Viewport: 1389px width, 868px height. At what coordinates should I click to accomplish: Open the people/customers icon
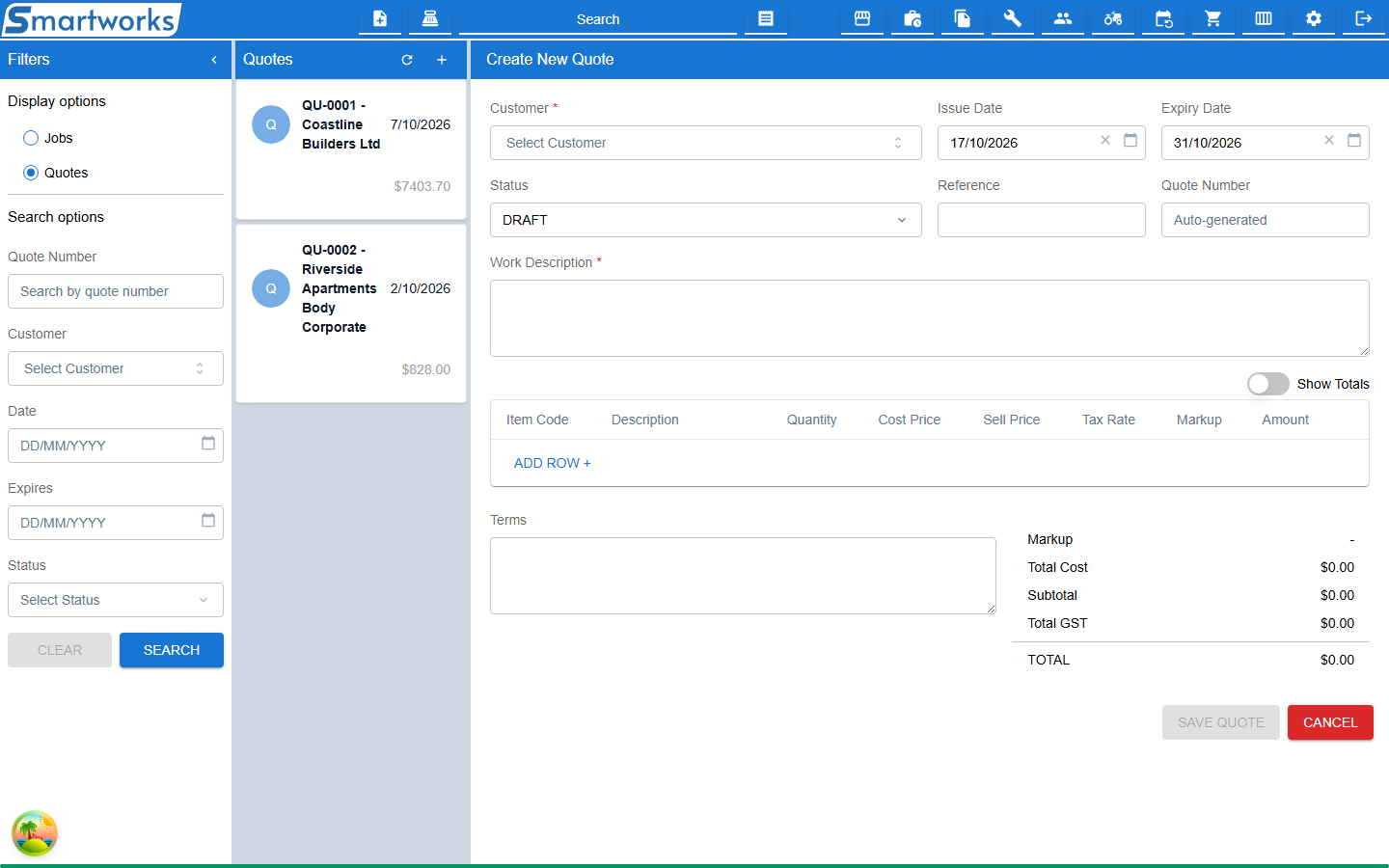[x=1063, y=18]
